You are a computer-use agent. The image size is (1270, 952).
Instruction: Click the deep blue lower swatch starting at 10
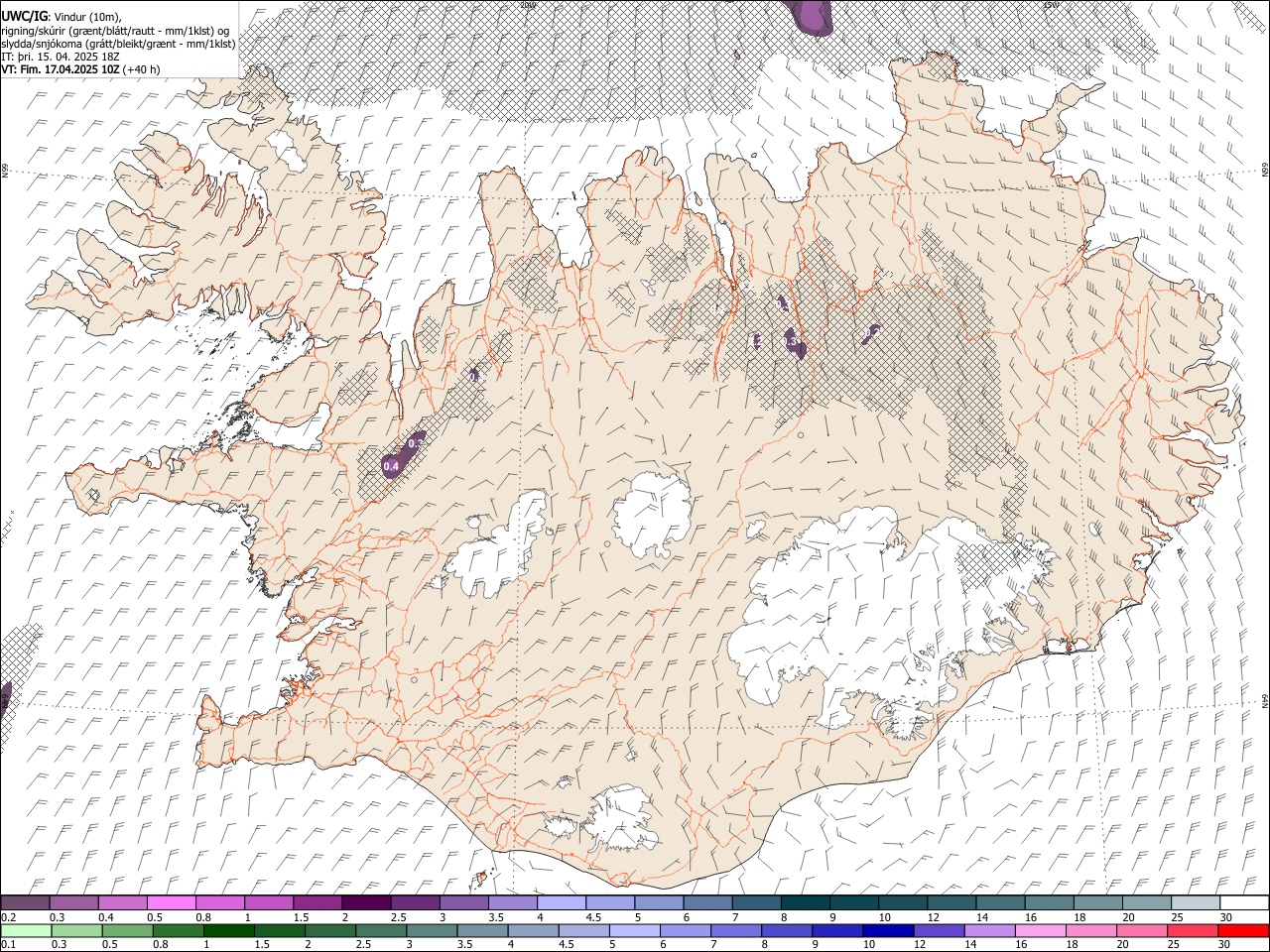pyautogui.click(x=887, y=930)
